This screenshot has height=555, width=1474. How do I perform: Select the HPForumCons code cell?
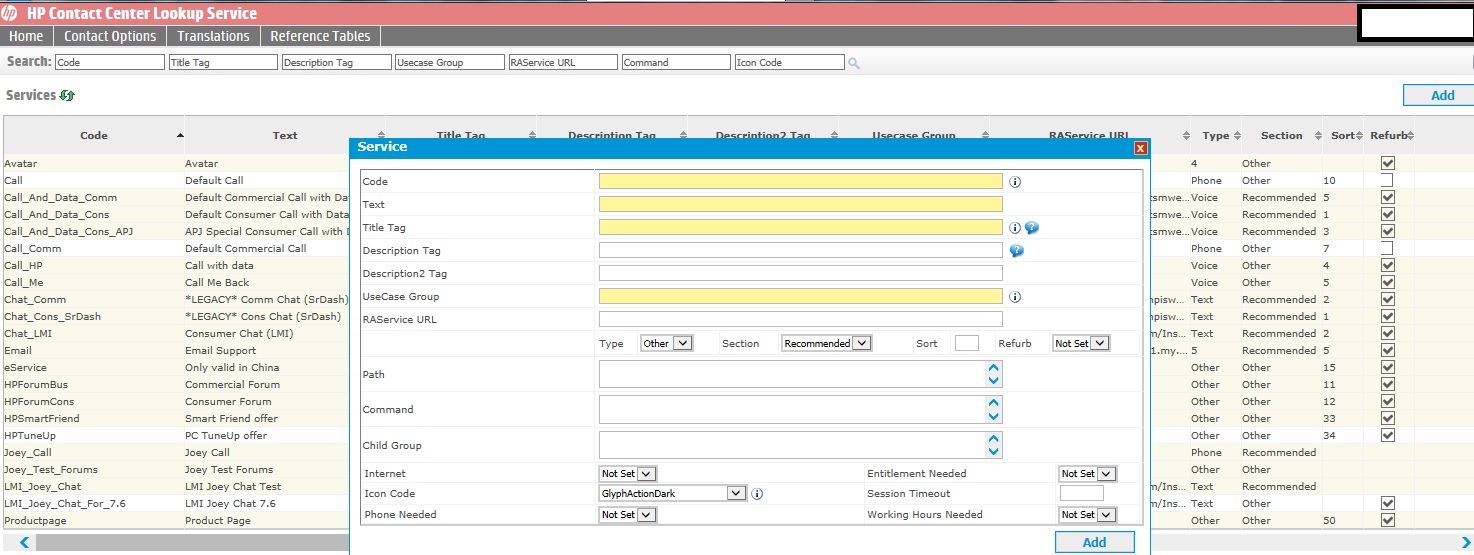coord(39,402)
